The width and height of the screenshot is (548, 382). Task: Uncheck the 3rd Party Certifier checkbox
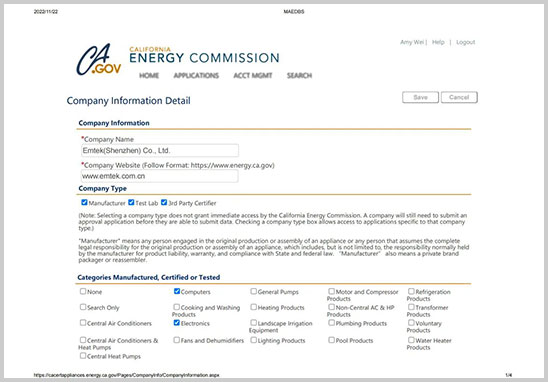(164, 202)
